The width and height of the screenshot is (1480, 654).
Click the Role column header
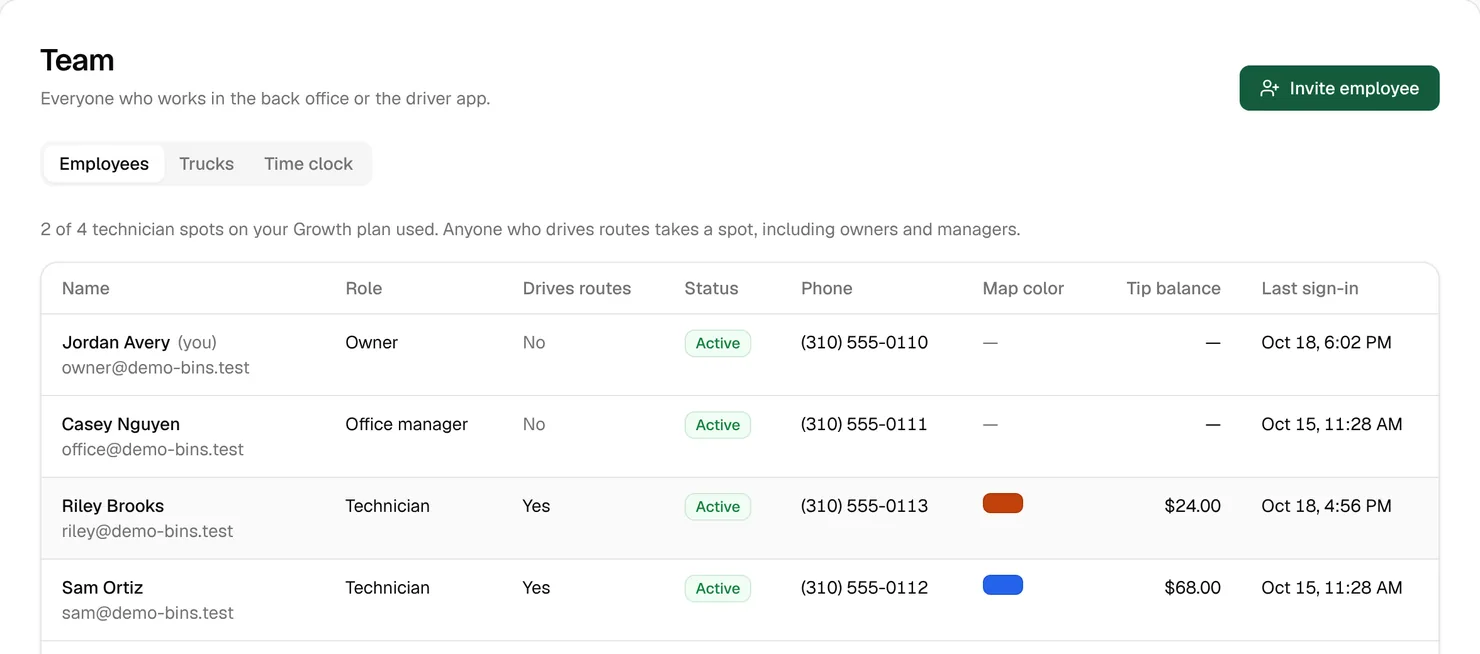click(x=364, y=288)
